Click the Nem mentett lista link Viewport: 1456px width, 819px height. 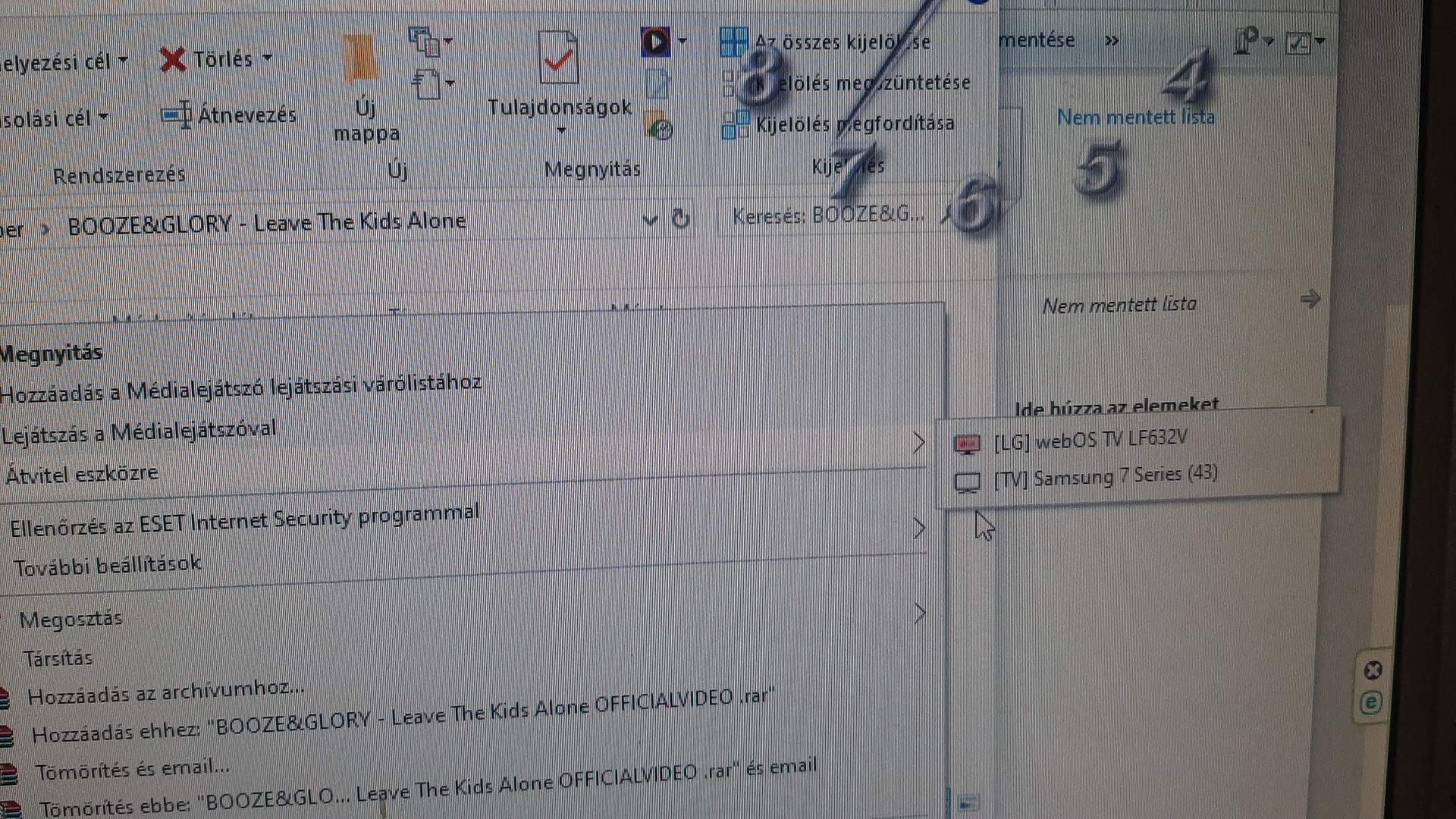(x=1135, y=118)
